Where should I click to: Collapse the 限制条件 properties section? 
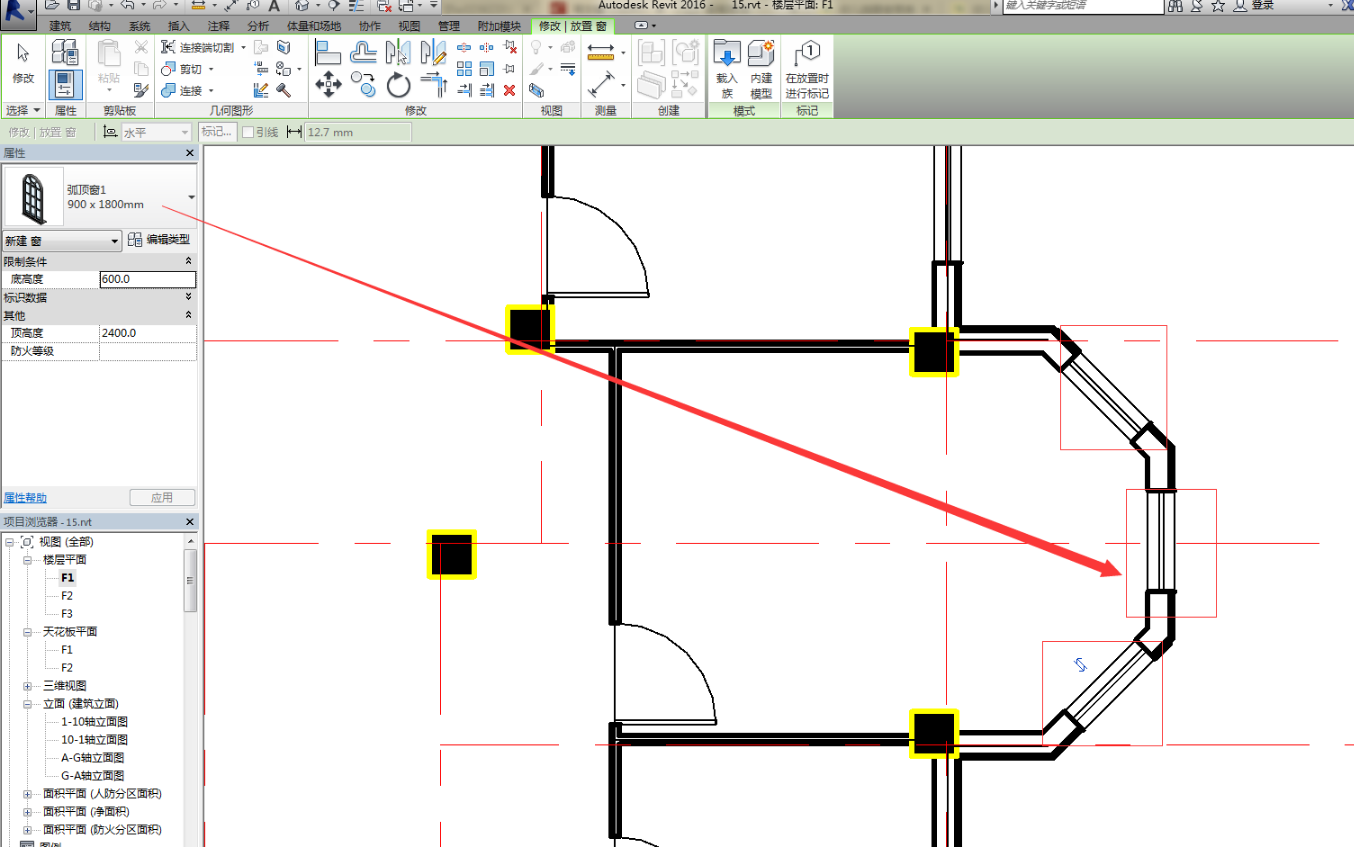pos(189,261)
